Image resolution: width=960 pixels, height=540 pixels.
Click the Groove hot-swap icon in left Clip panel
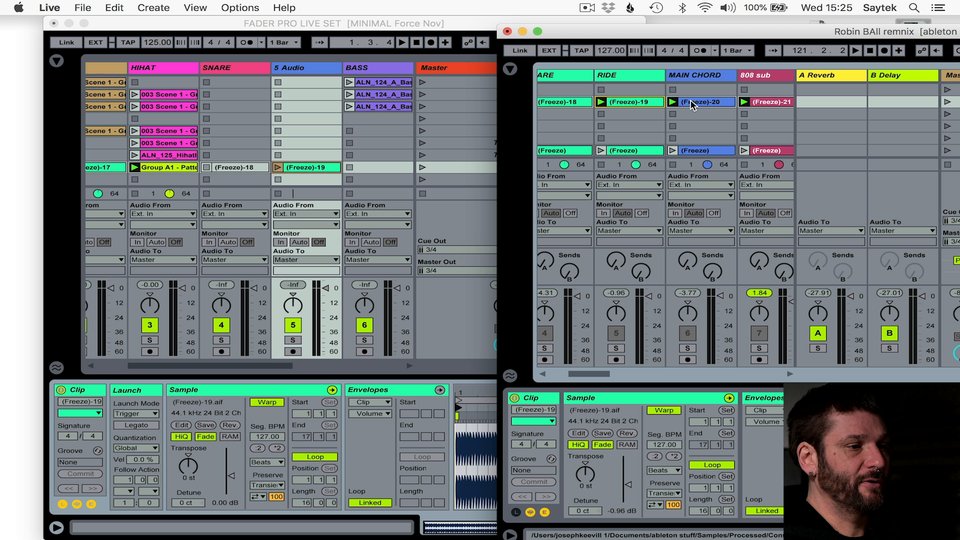click(97, 451)
